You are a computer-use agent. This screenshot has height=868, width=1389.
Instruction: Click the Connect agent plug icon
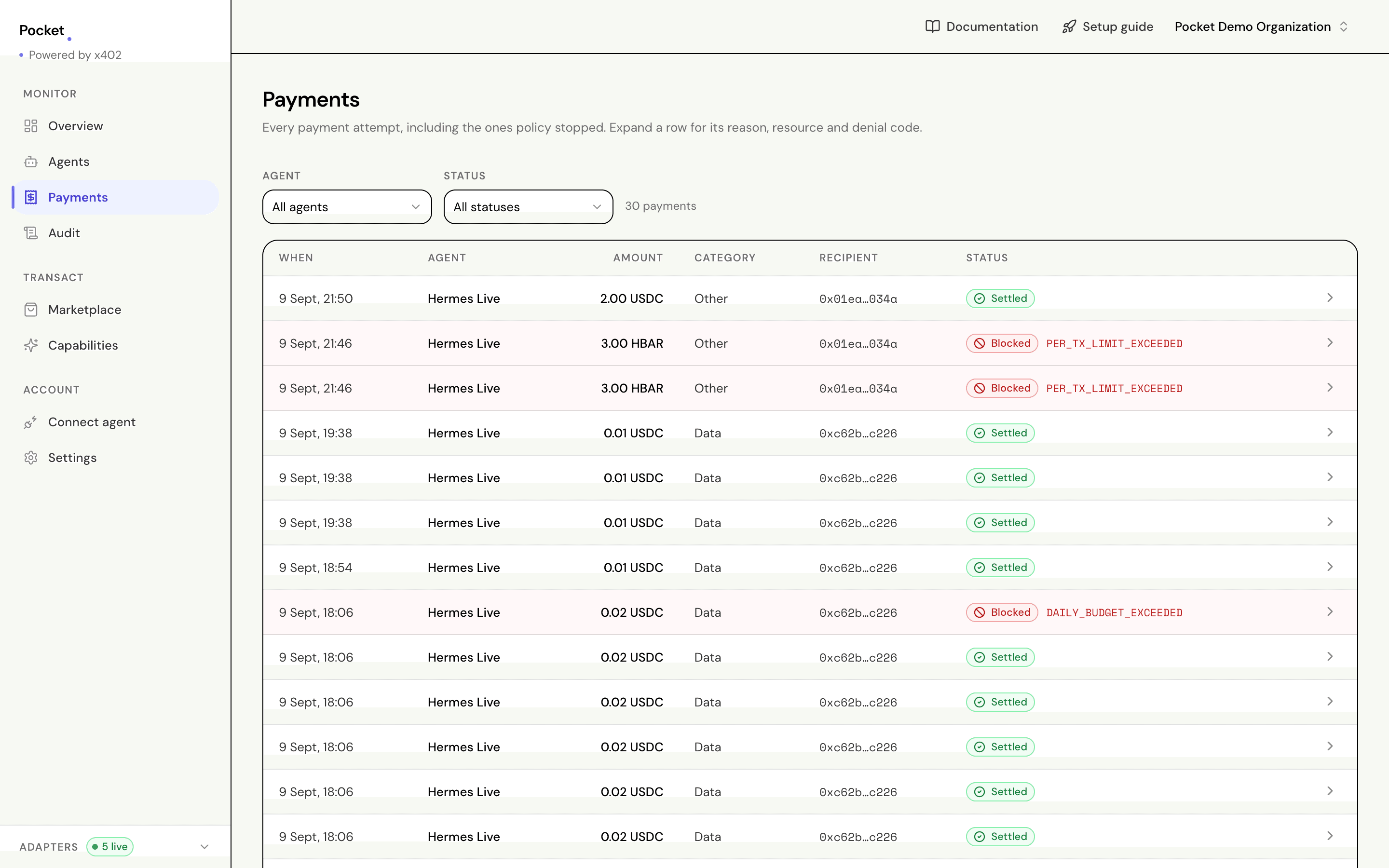click(x=31, y=422)
